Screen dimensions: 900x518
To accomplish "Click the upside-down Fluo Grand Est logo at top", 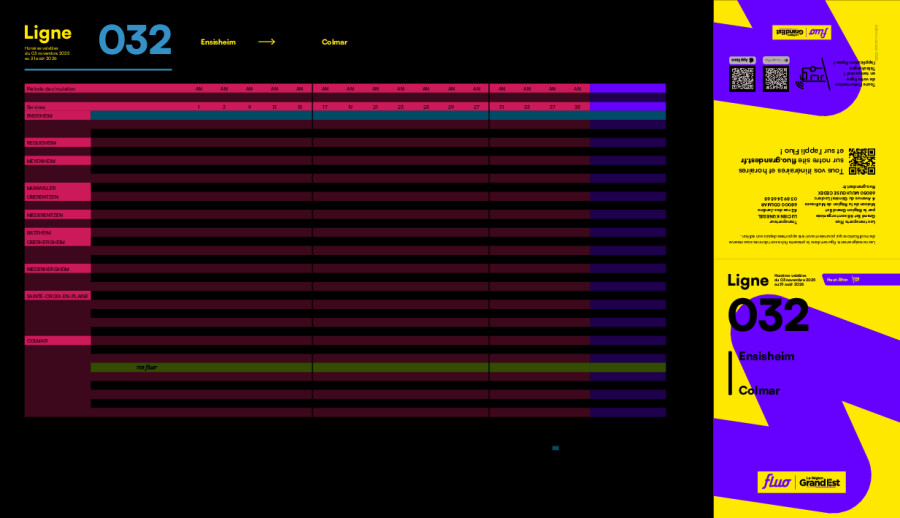I will [802, 32].
